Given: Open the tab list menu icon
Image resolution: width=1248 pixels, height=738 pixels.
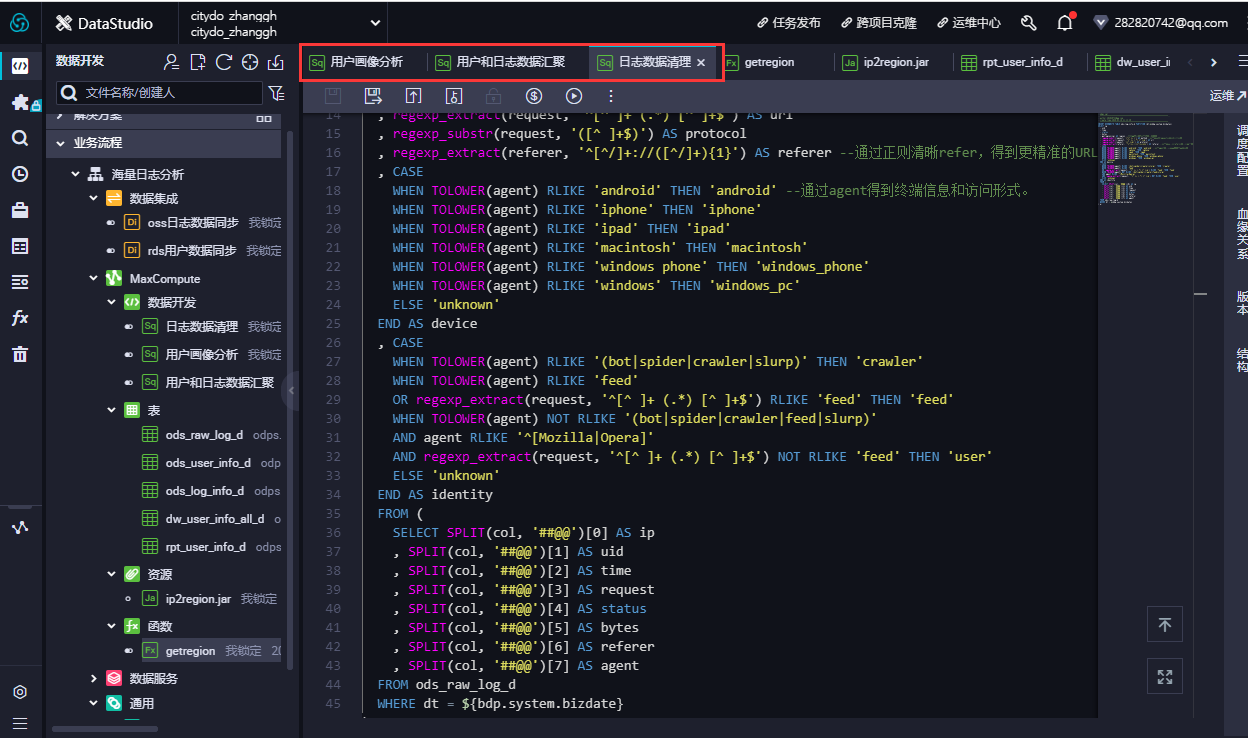Looking at the screenshot, I should coord(1242,62).
